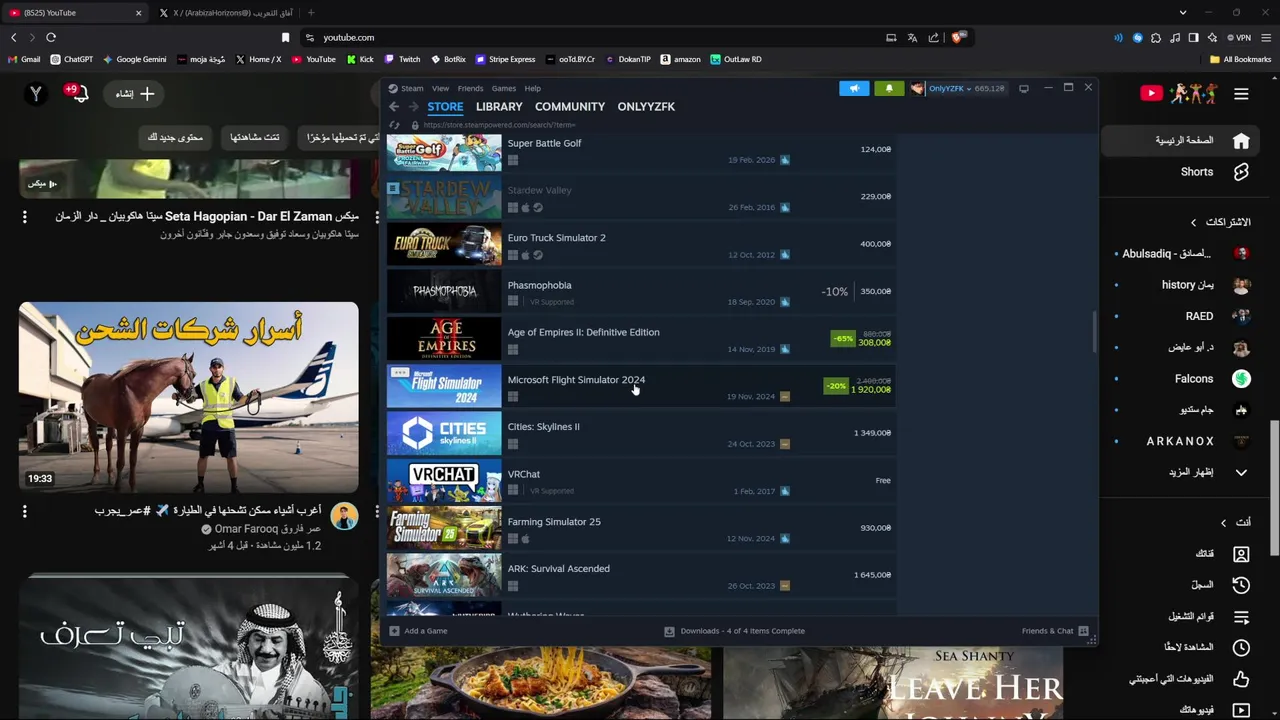Open the Steam menu in menu bar
The width and height of the screenshot is (1280, 720).
coord(412,88)
